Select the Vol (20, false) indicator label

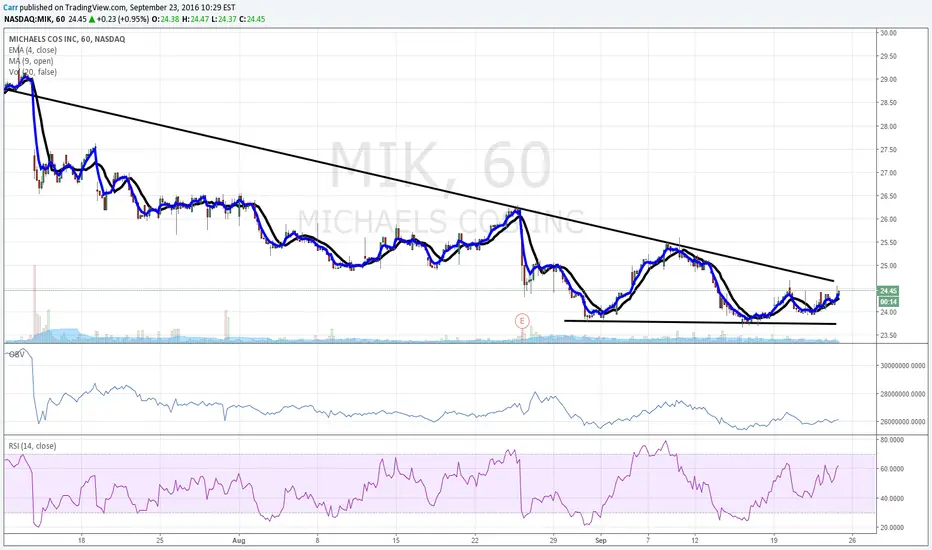coord(33,72)
